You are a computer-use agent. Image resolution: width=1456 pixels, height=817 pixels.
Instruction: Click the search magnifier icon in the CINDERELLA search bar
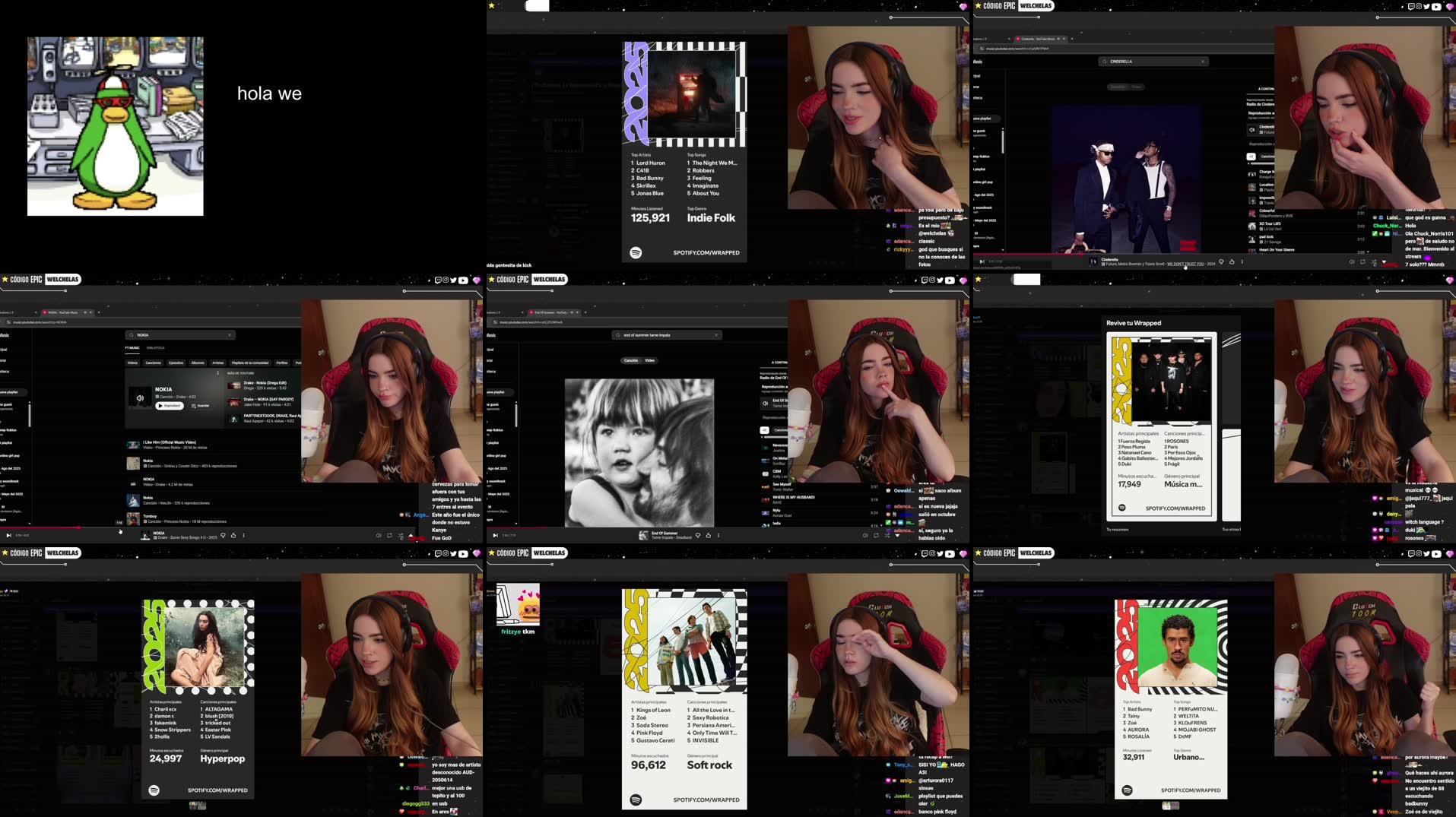(1104, 61)
